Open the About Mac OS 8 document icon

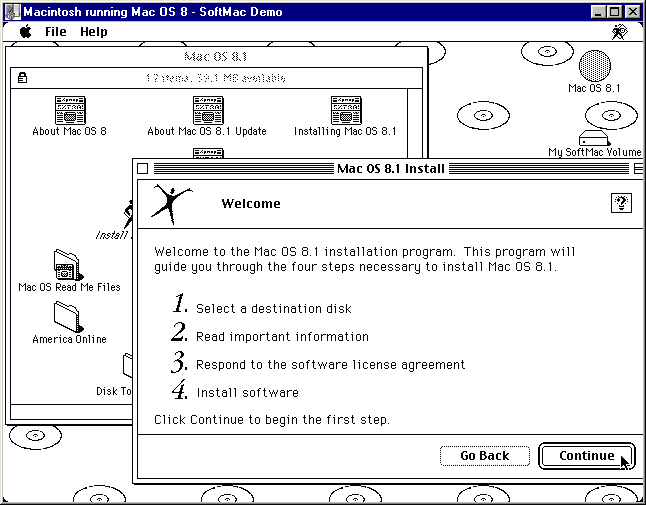point(70,110)
